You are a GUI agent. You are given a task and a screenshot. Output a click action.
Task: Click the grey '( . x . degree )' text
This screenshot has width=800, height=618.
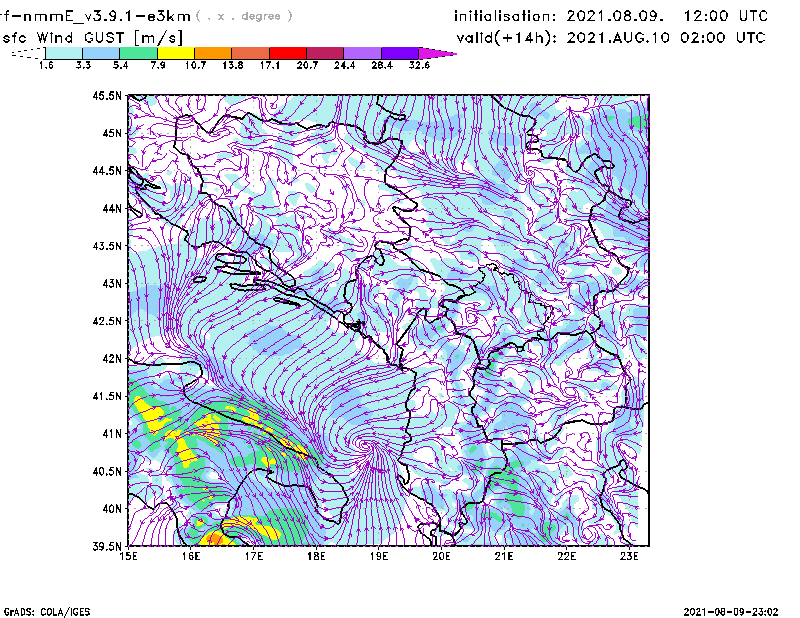tap(244, 16)
